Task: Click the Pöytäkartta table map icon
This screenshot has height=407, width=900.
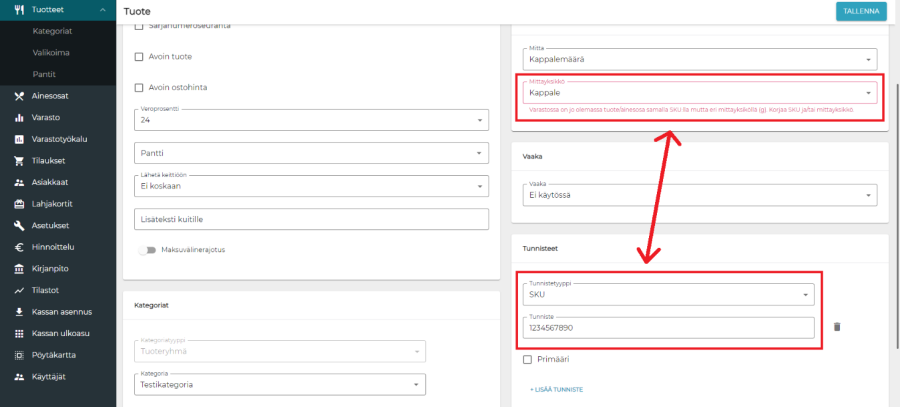Action: click(x=19, y=355)
